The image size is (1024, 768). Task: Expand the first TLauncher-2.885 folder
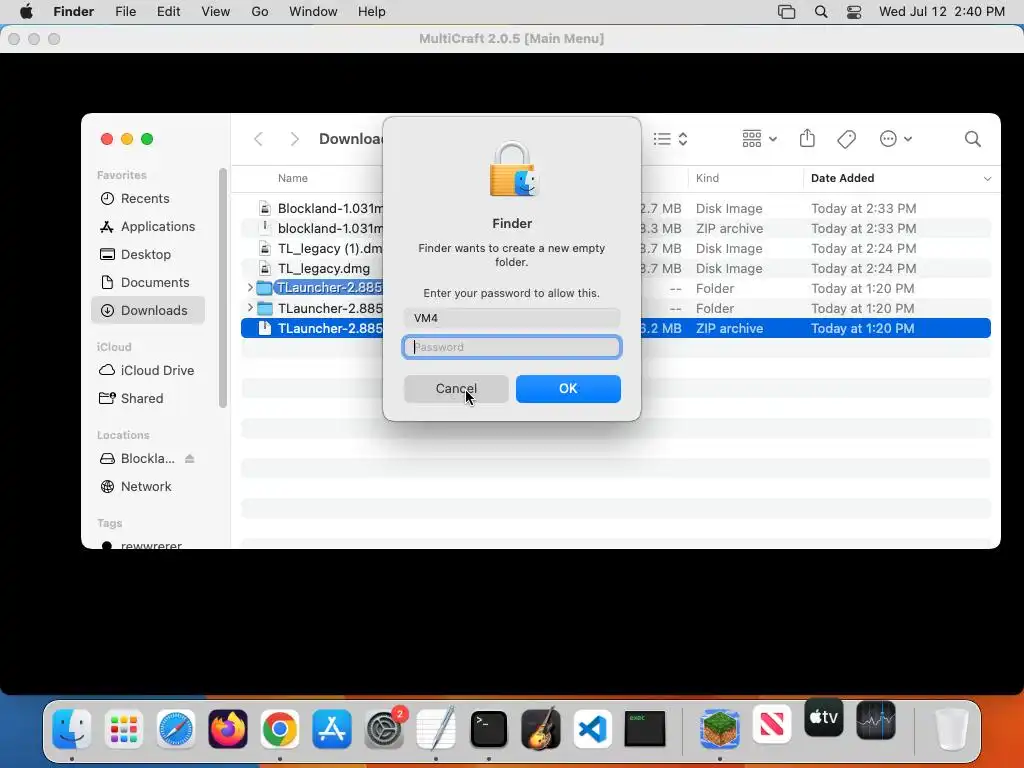pos(249,287)
